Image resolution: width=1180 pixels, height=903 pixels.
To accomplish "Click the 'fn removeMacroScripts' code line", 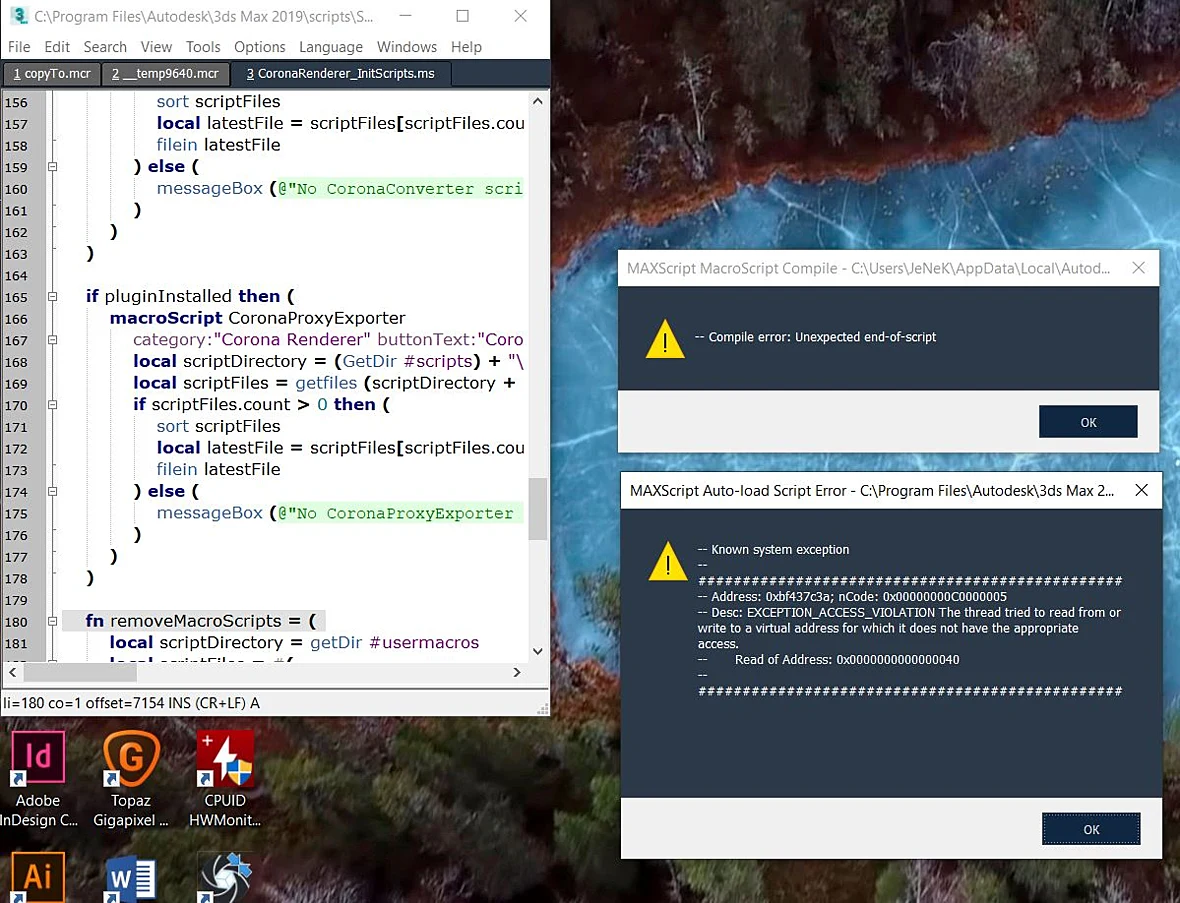I will (201, 622).
